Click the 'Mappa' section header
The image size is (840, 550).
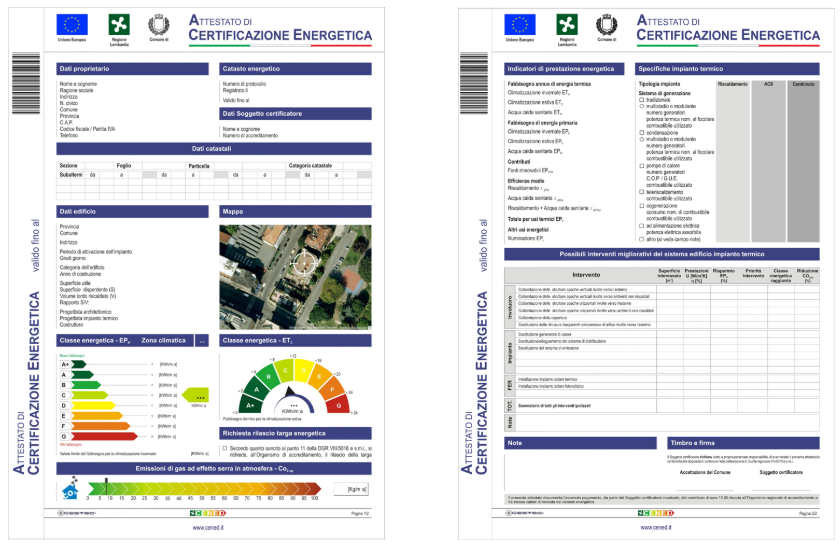click(295, 212)
